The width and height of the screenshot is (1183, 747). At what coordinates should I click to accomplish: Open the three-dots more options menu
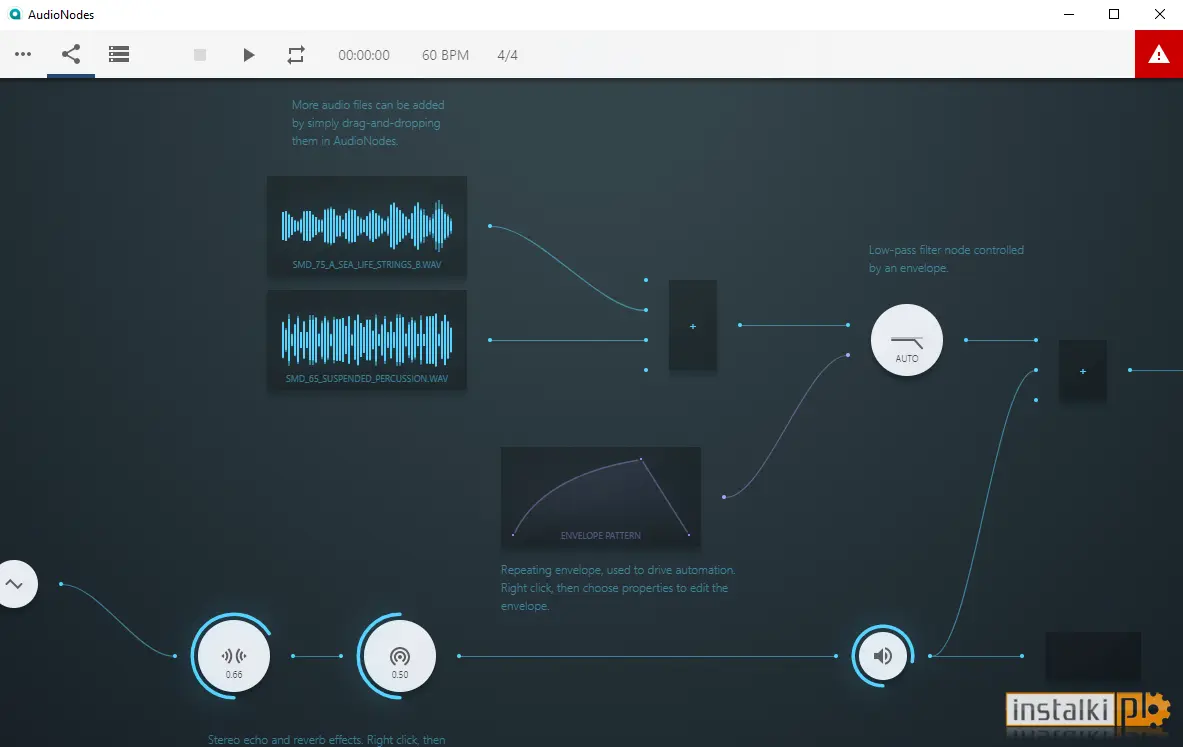pyautogui.click(x=23, y=54)
